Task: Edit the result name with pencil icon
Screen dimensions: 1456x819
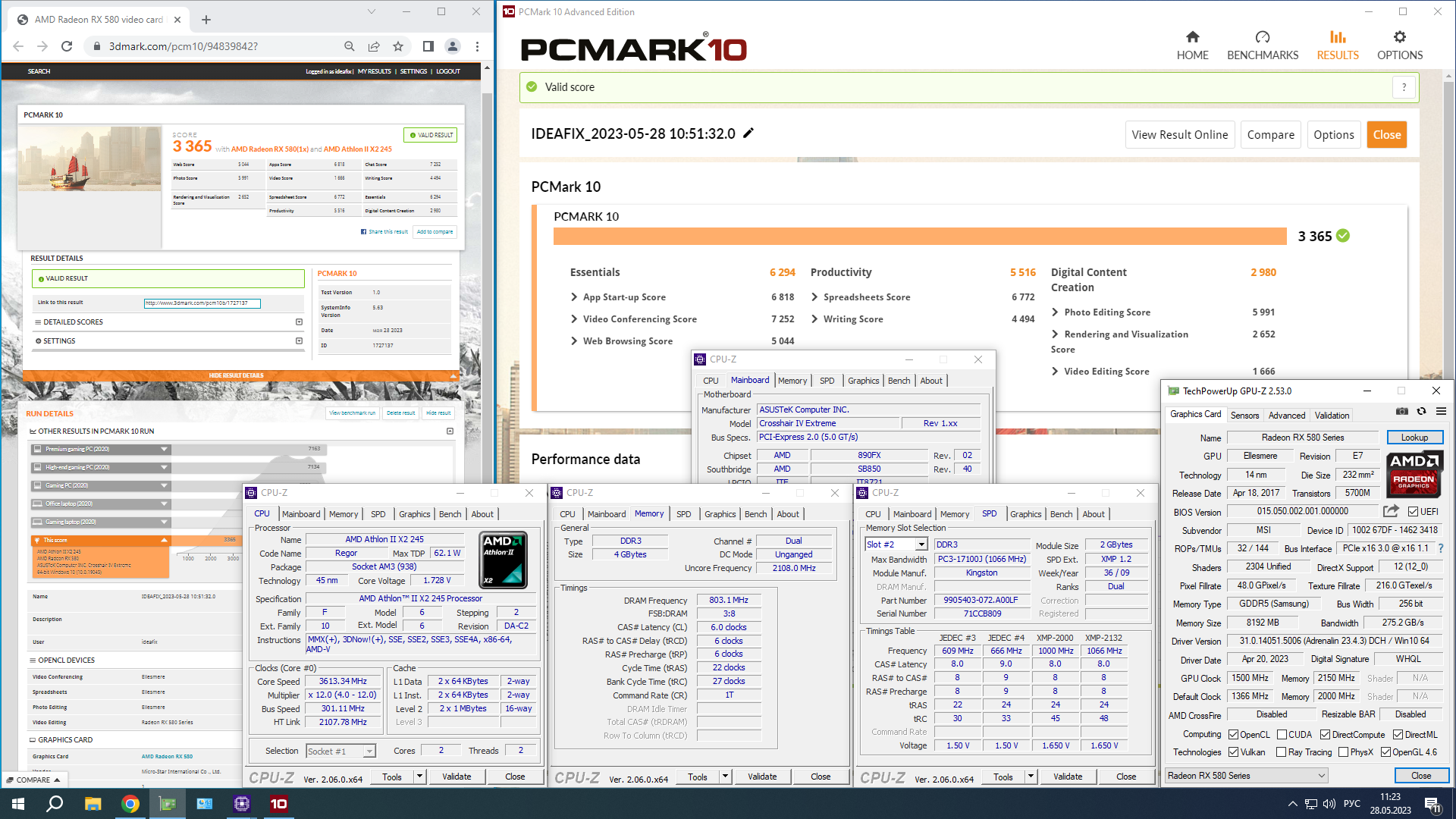Action: (x=748, y=133)
